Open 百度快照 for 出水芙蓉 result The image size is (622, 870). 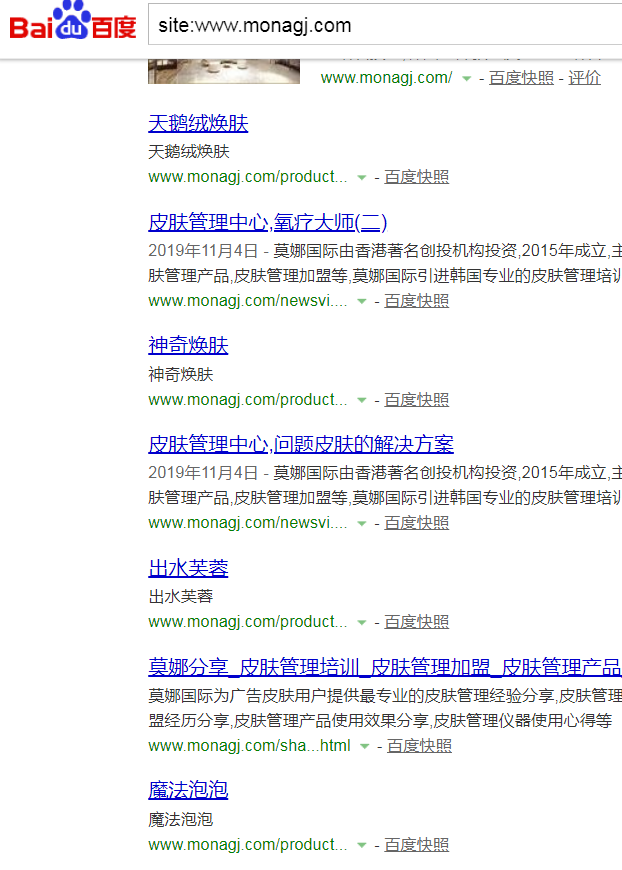pyautogui.click(x=417, y=622)
